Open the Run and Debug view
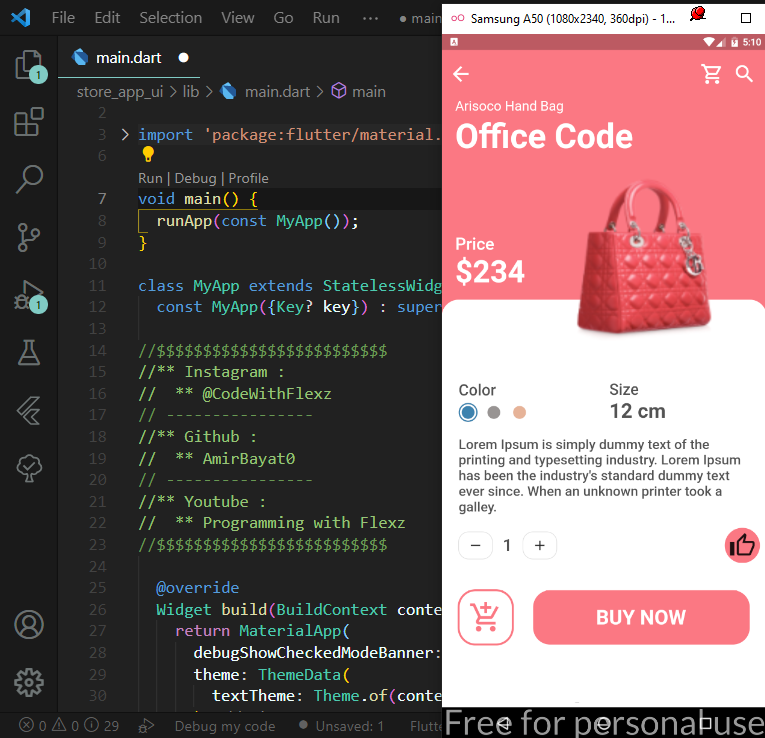 click(x=30, y=296)
